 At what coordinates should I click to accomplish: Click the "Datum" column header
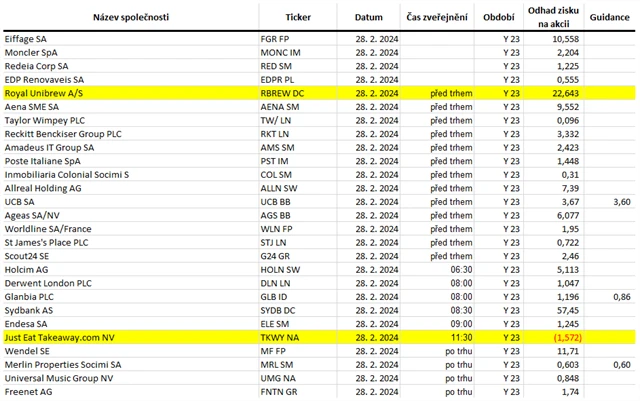click(369, 18)
